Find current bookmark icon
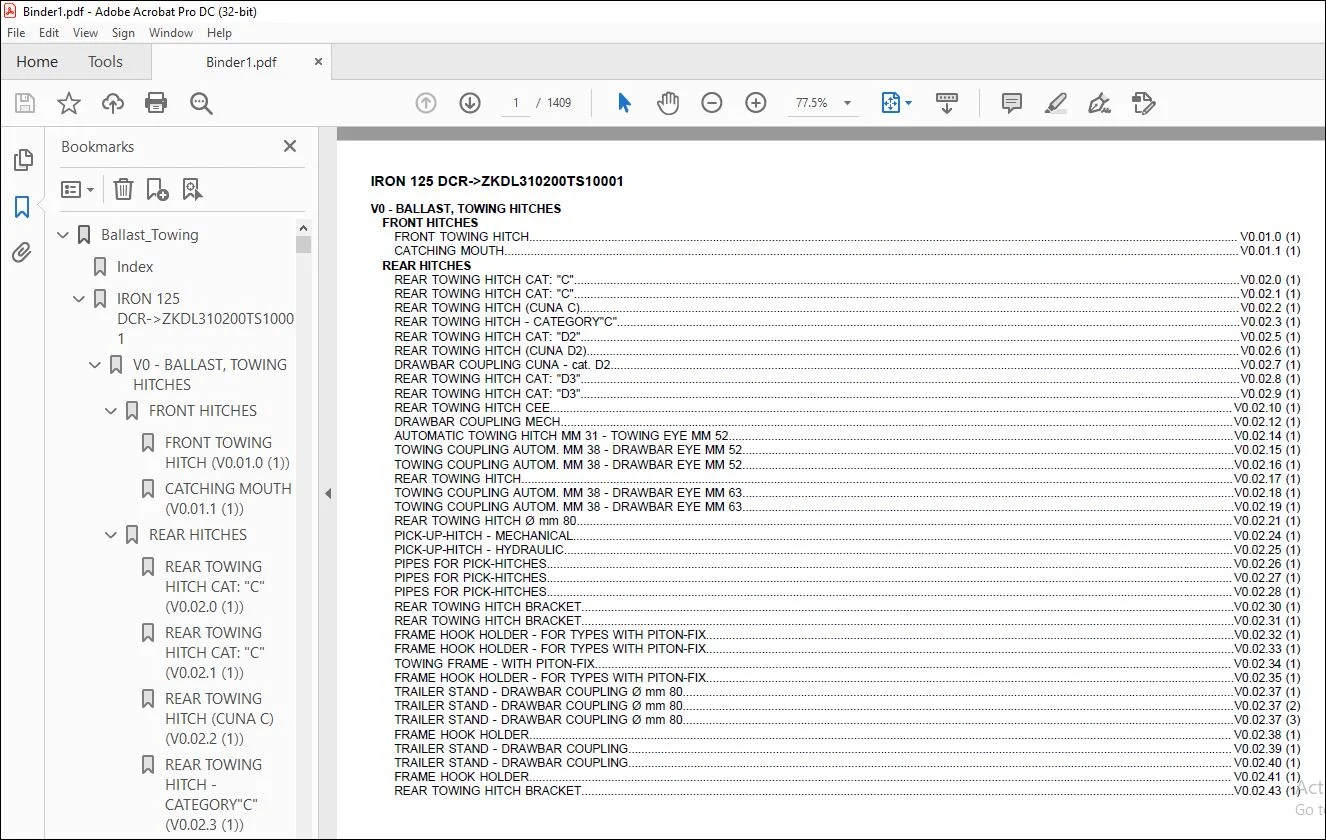The image size is (1326, 840). [192, 189]
